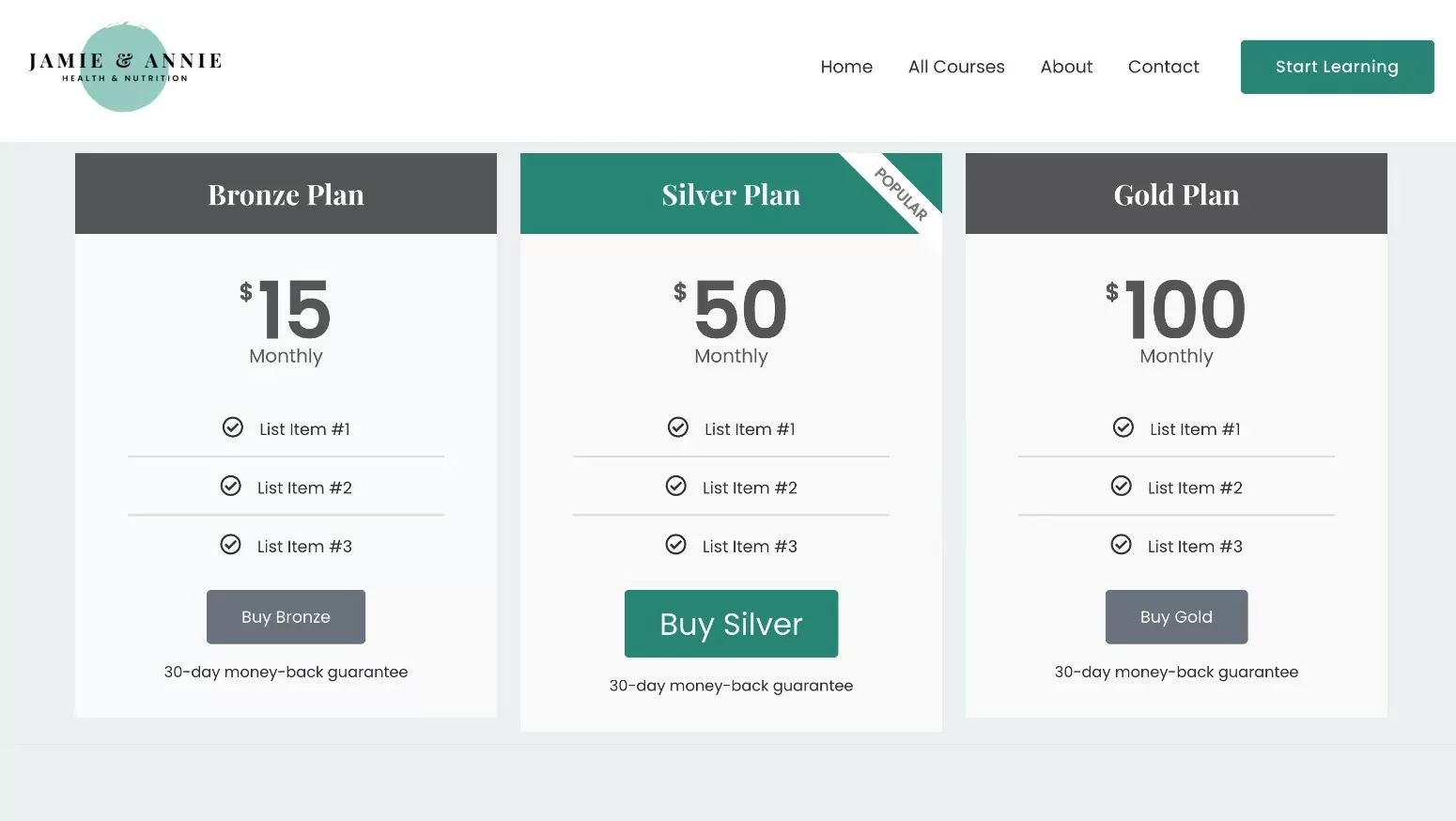
Task: Open the Home menu item
Action: 846,67
